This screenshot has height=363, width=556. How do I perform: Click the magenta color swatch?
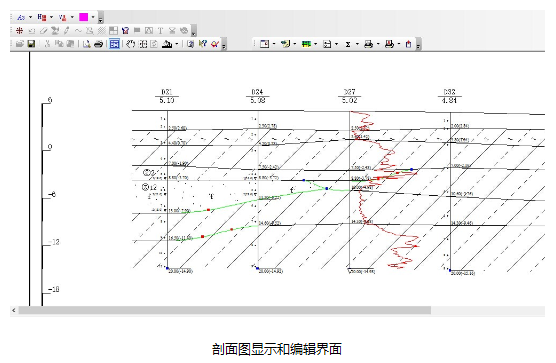84,17
